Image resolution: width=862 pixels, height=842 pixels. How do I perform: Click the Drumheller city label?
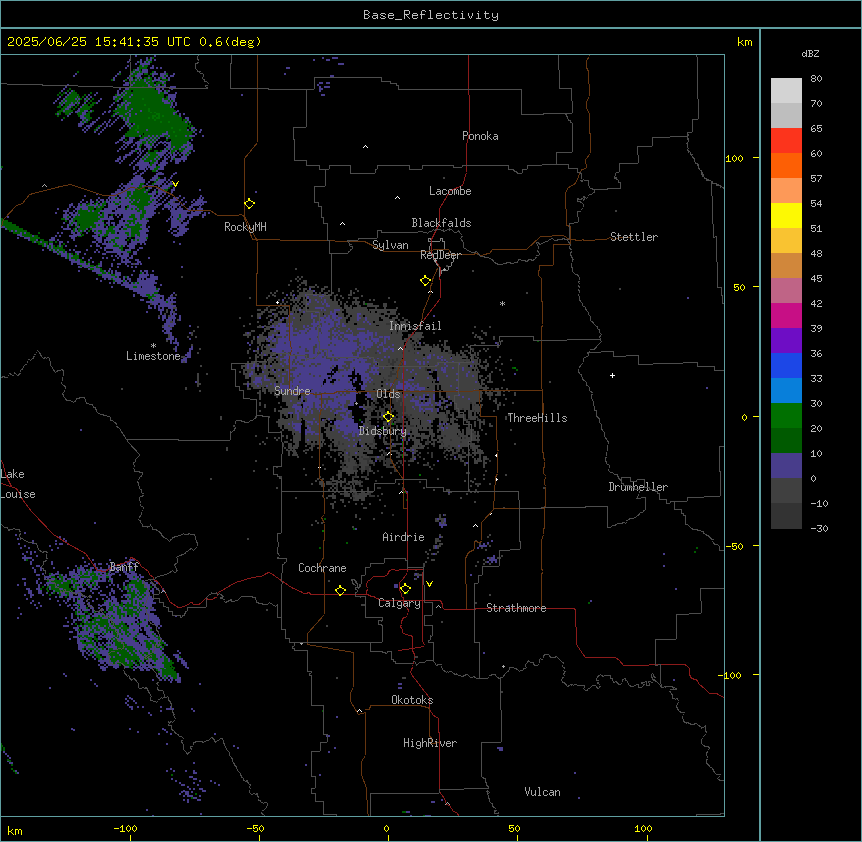[x=638, y=487]
